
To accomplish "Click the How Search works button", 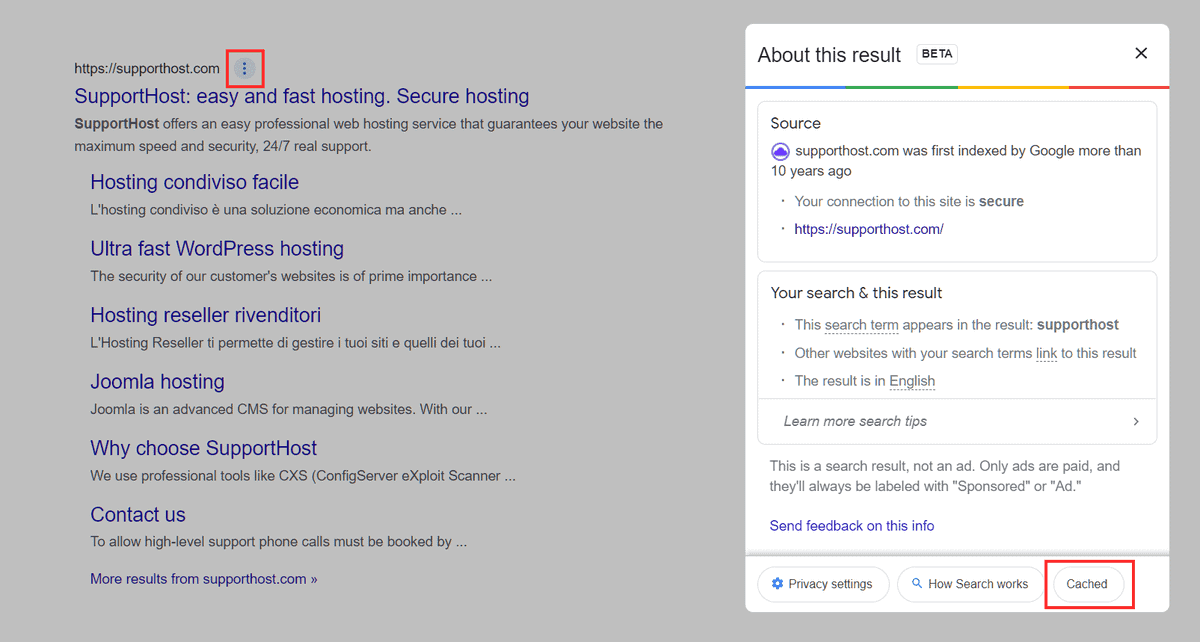I will pos(969,584).
